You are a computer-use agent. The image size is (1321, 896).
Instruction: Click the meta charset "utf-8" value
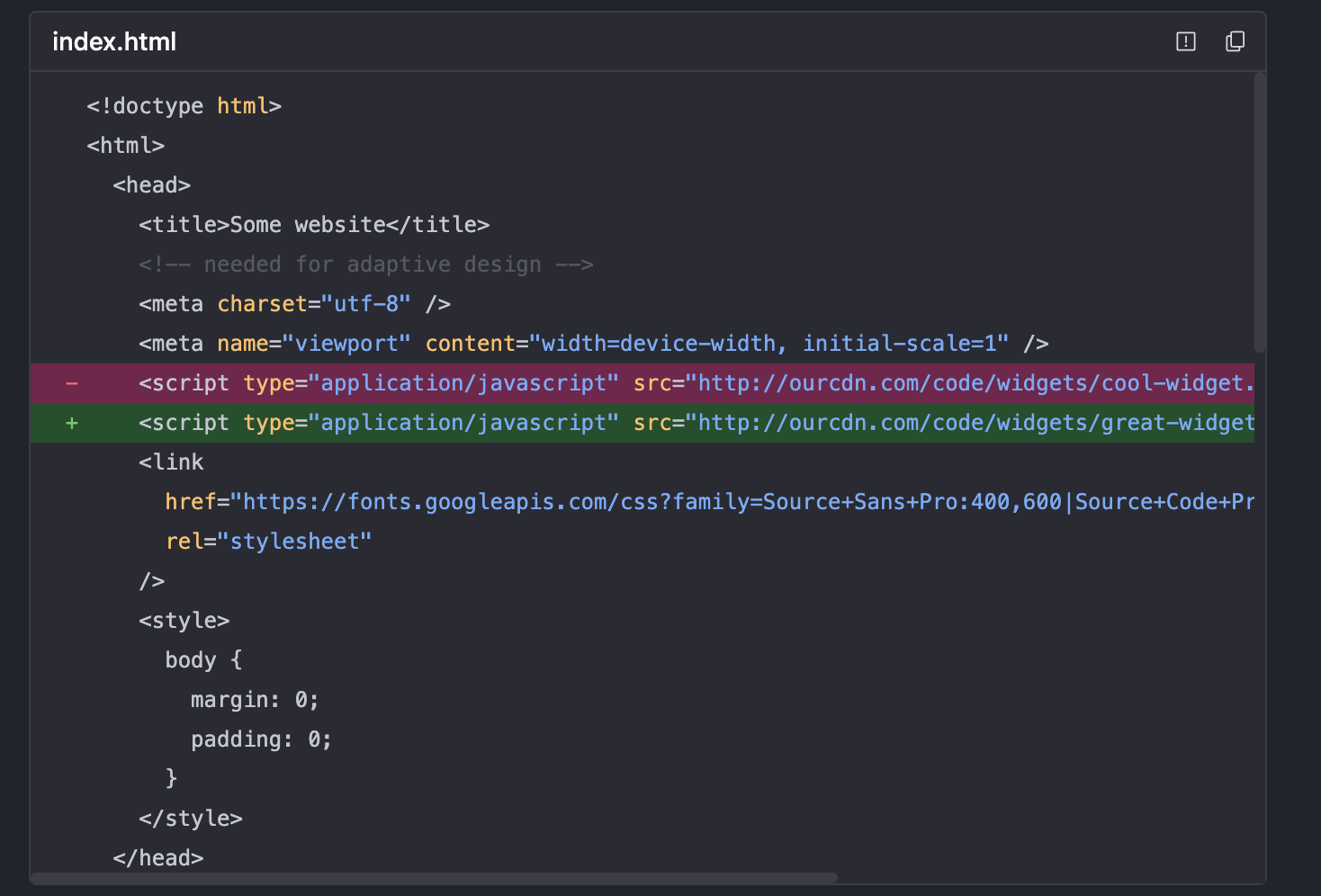point(366,304)
